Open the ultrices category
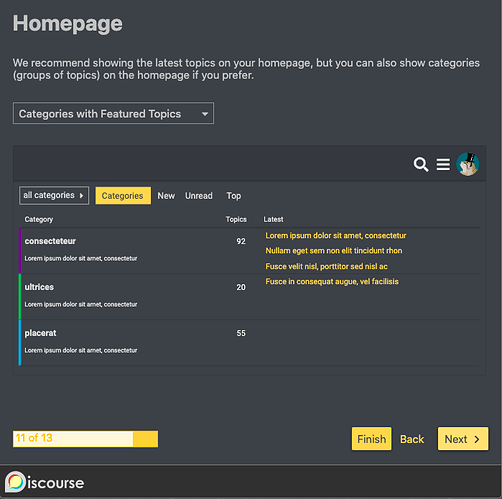The image size is (502, 499). [x=39, y=287]
